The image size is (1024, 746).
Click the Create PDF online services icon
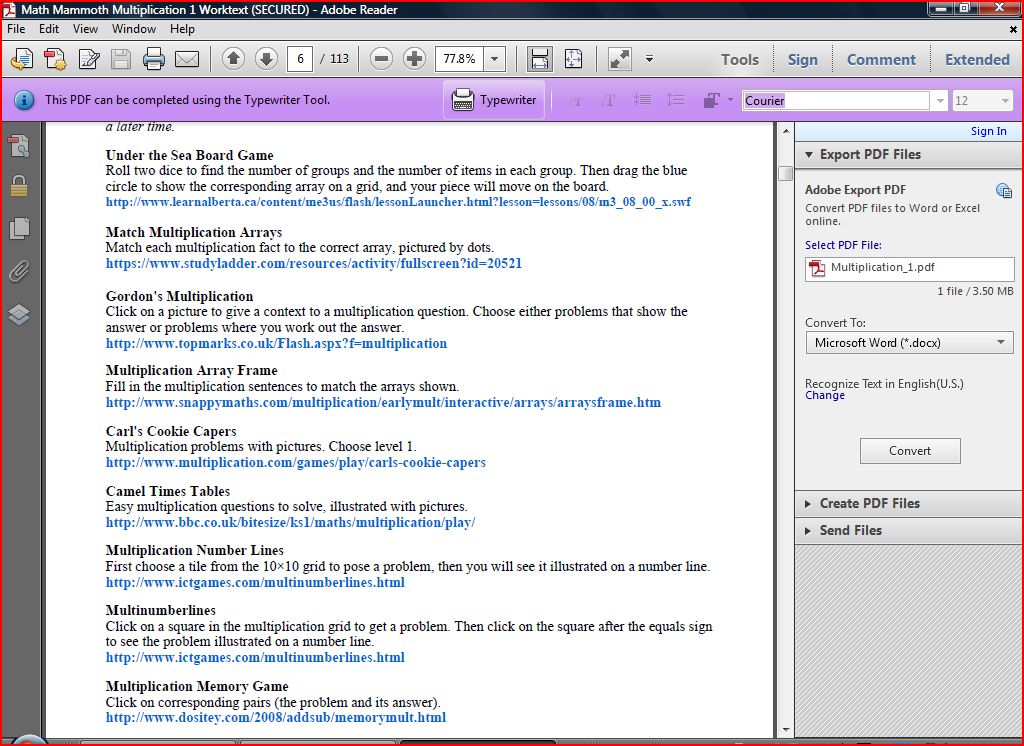coord(55,59)
